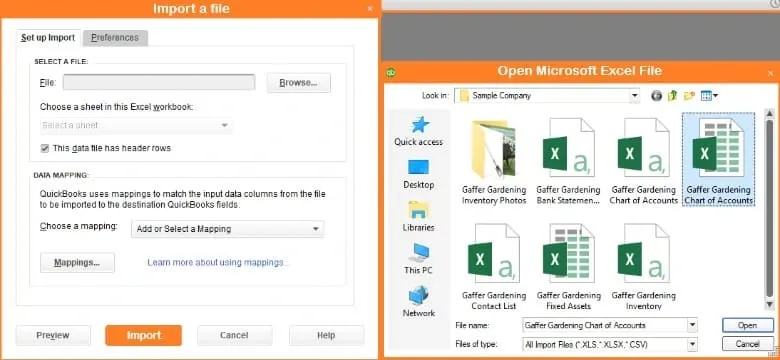Image resolution: width=780 pixels, height=360 pixels.
Task: Switch to the Preferences tab
Action: [x=115, y=38]
